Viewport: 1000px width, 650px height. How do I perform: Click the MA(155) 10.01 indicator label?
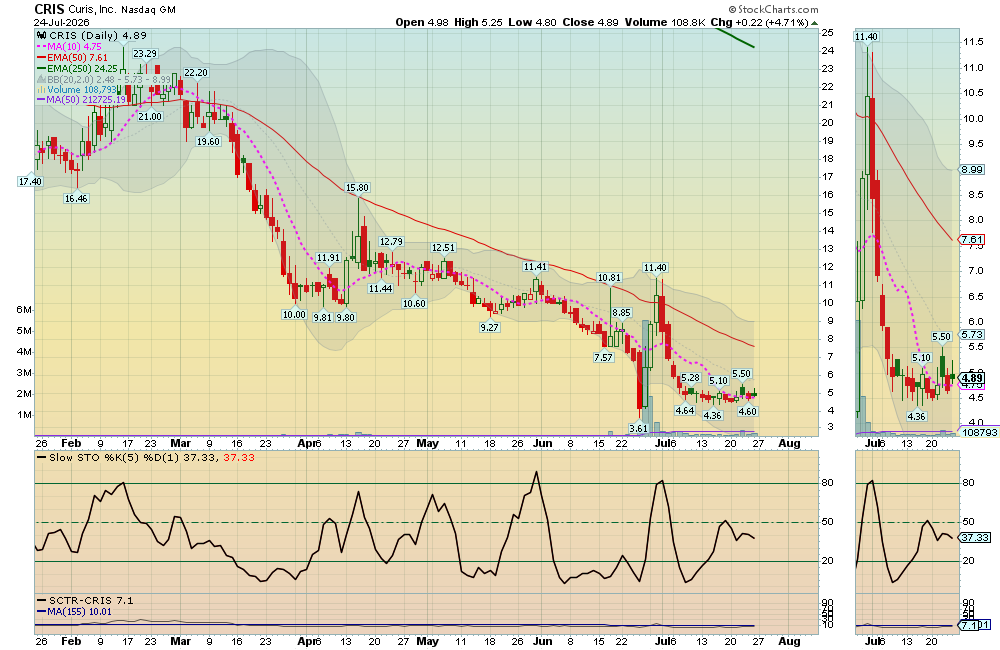point(74,611)
